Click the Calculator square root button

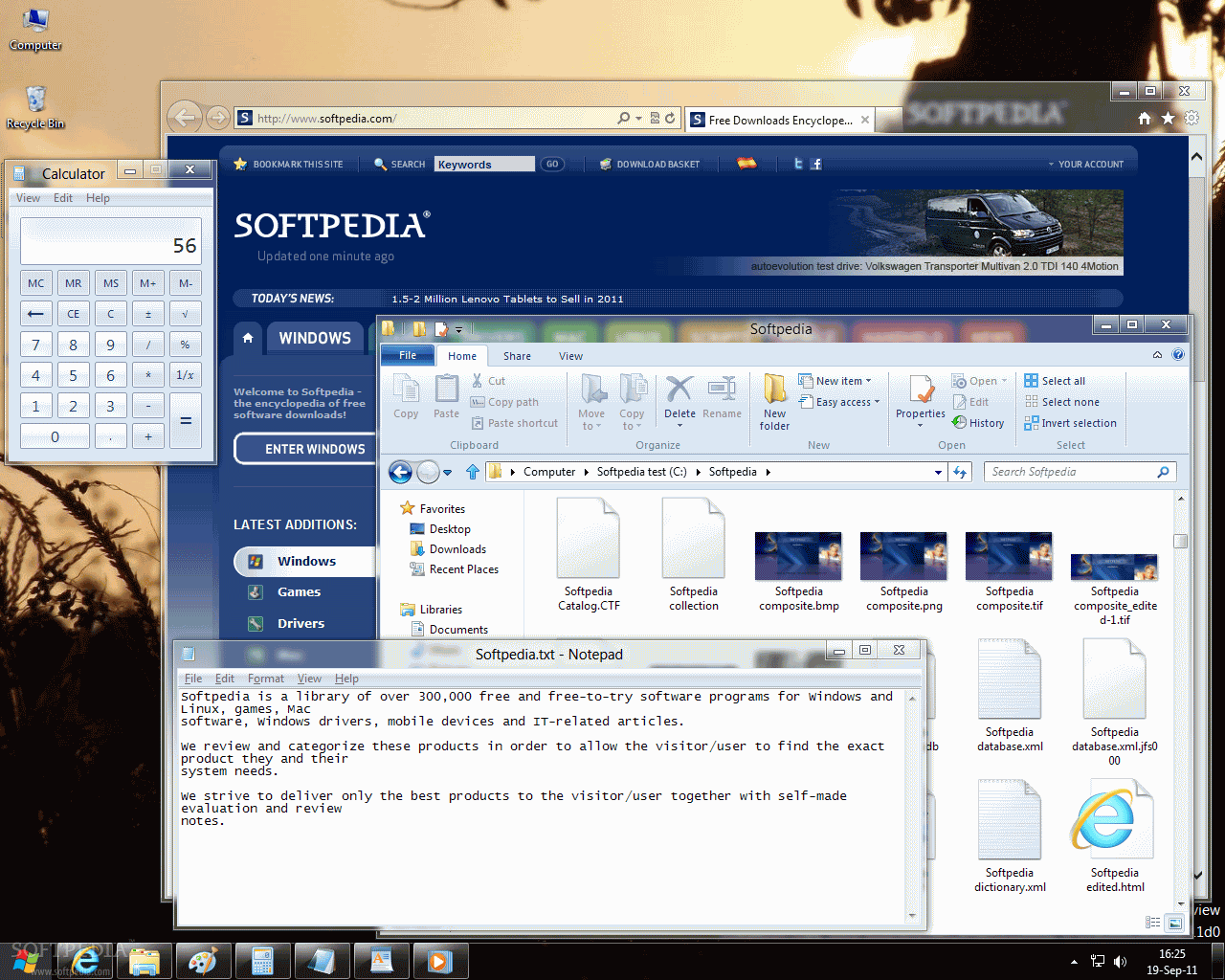185,314
